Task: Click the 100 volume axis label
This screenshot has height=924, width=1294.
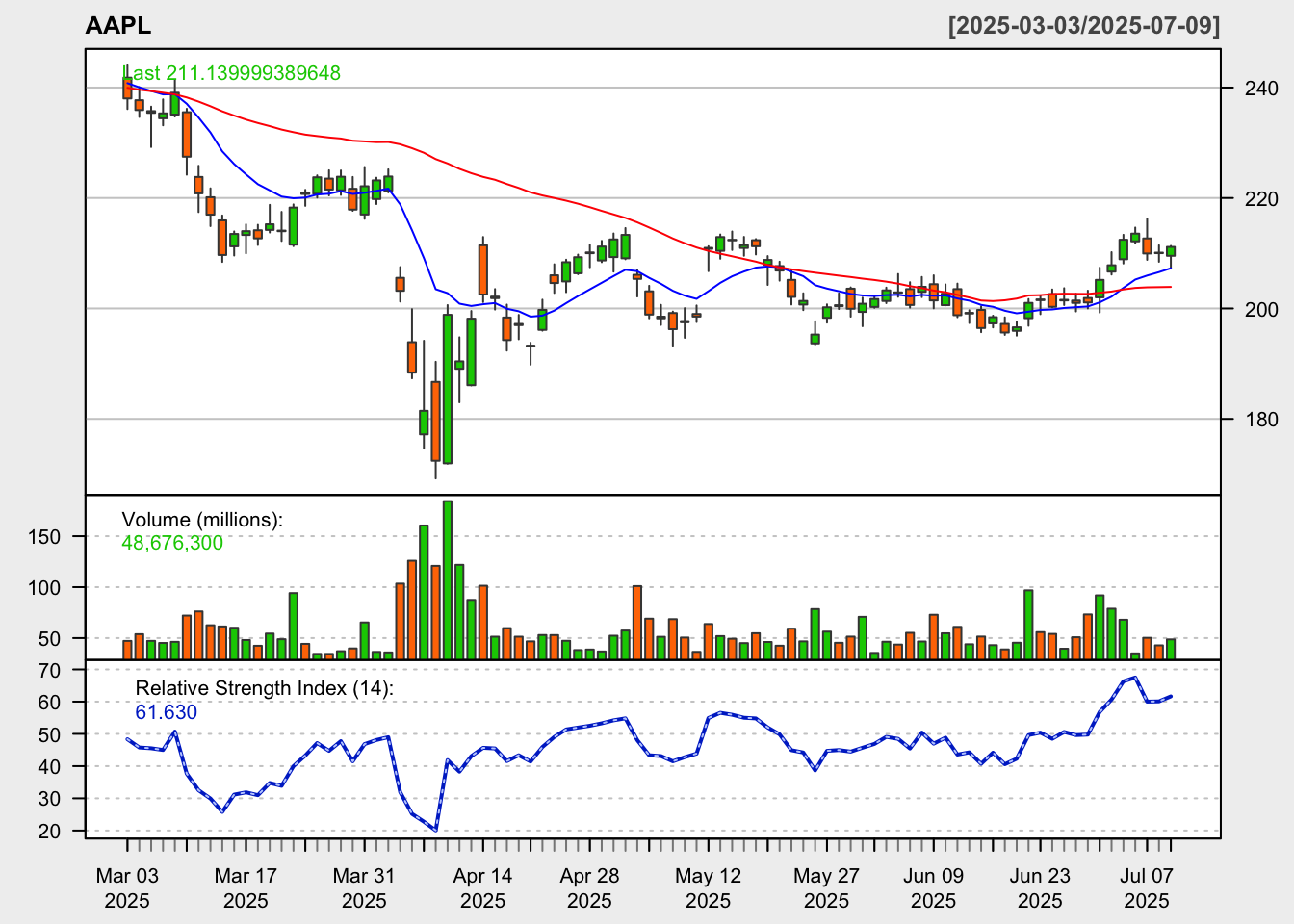Action: tap(44, 588)
